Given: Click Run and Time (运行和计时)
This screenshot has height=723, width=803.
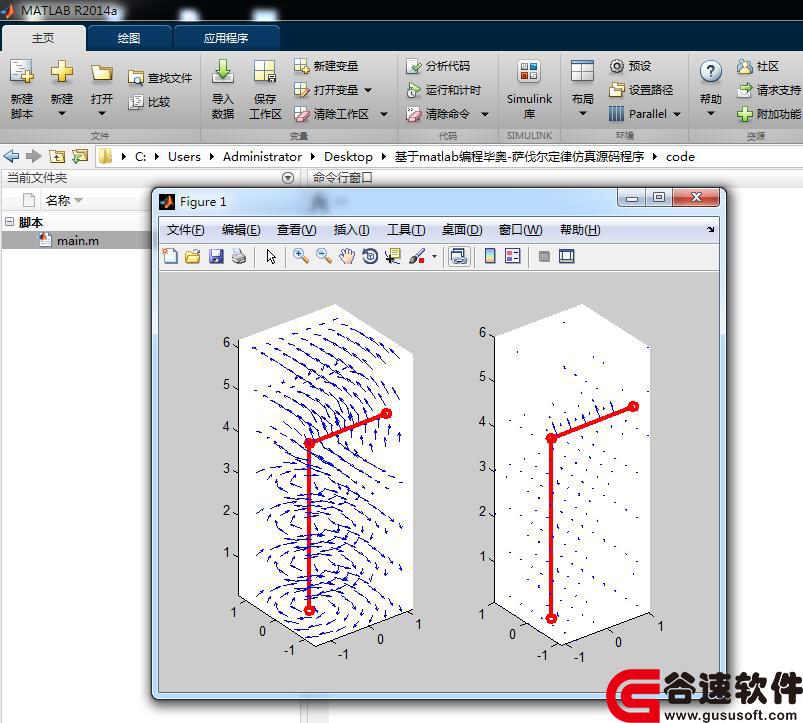Looking at the screenshot, I should coord(443,90).
